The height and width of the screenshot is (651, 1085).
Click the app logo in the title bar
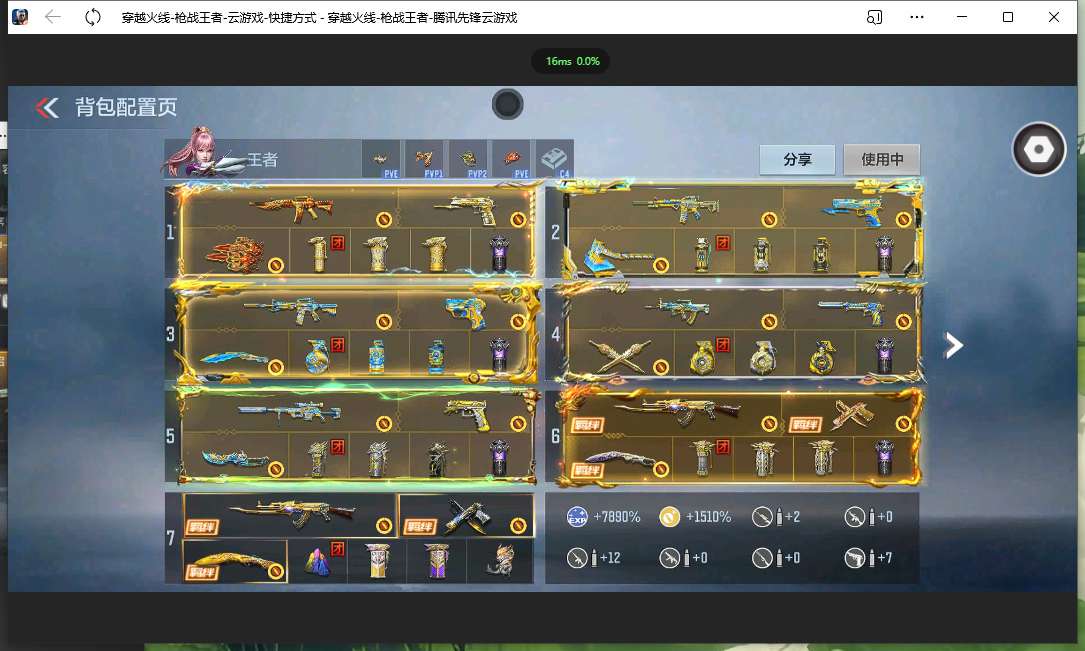[x=20, y=17]
